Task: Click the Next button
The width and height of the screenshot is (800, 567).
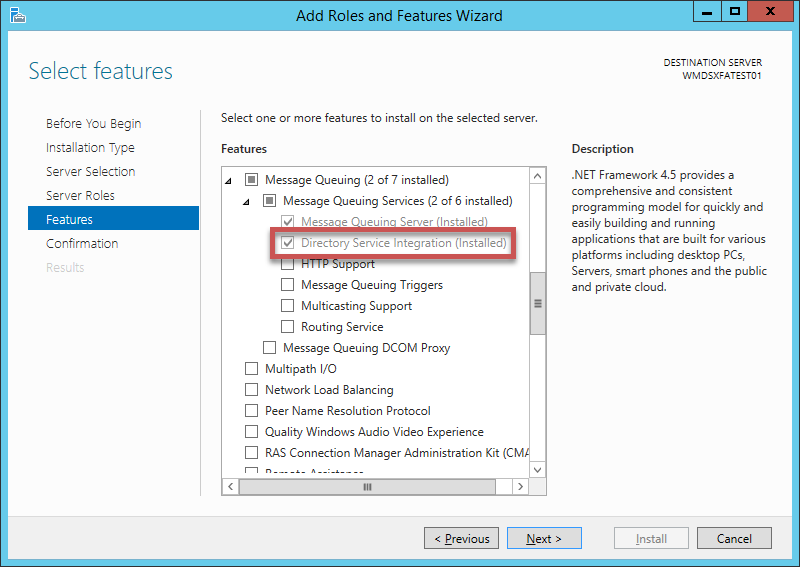Action: point(543,538)
